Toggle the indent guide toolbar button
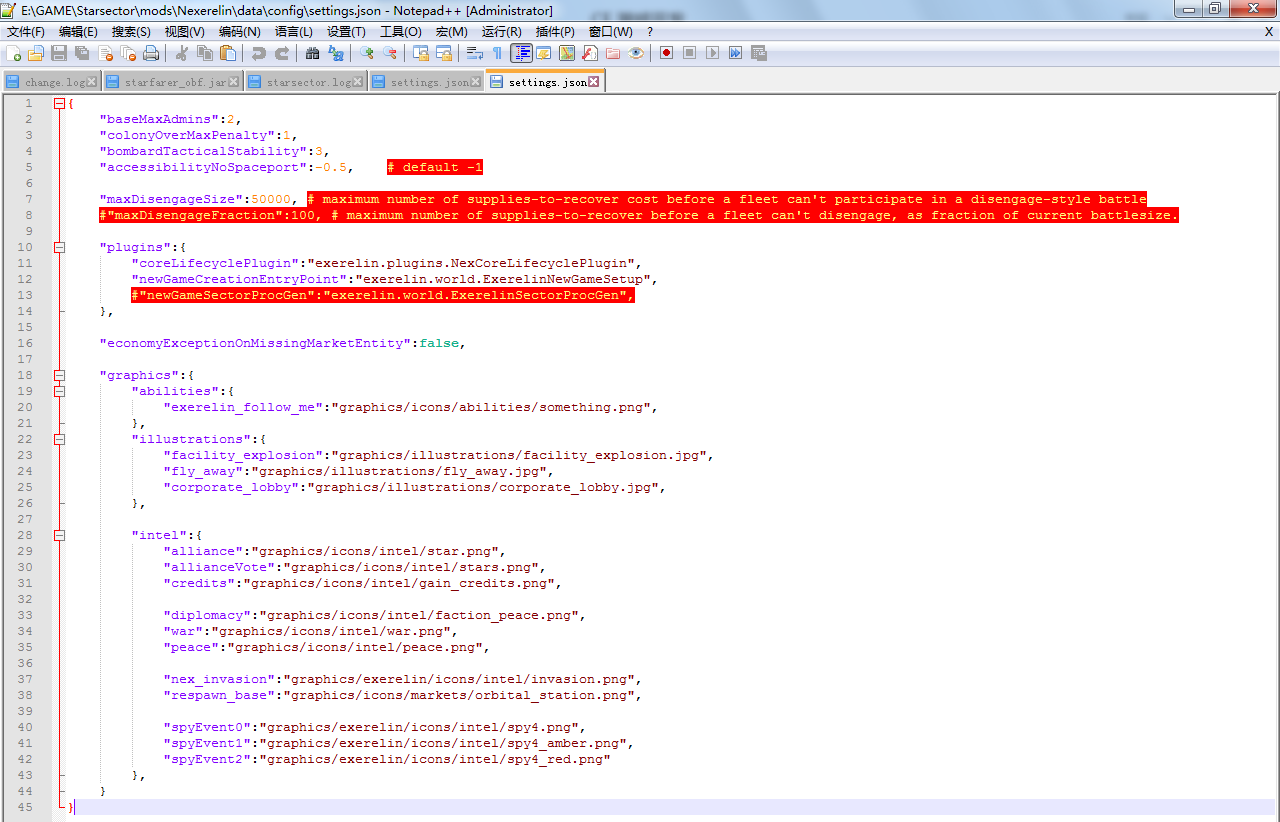The height and width of the screenshot is (822, 1280). coord(521,53)
